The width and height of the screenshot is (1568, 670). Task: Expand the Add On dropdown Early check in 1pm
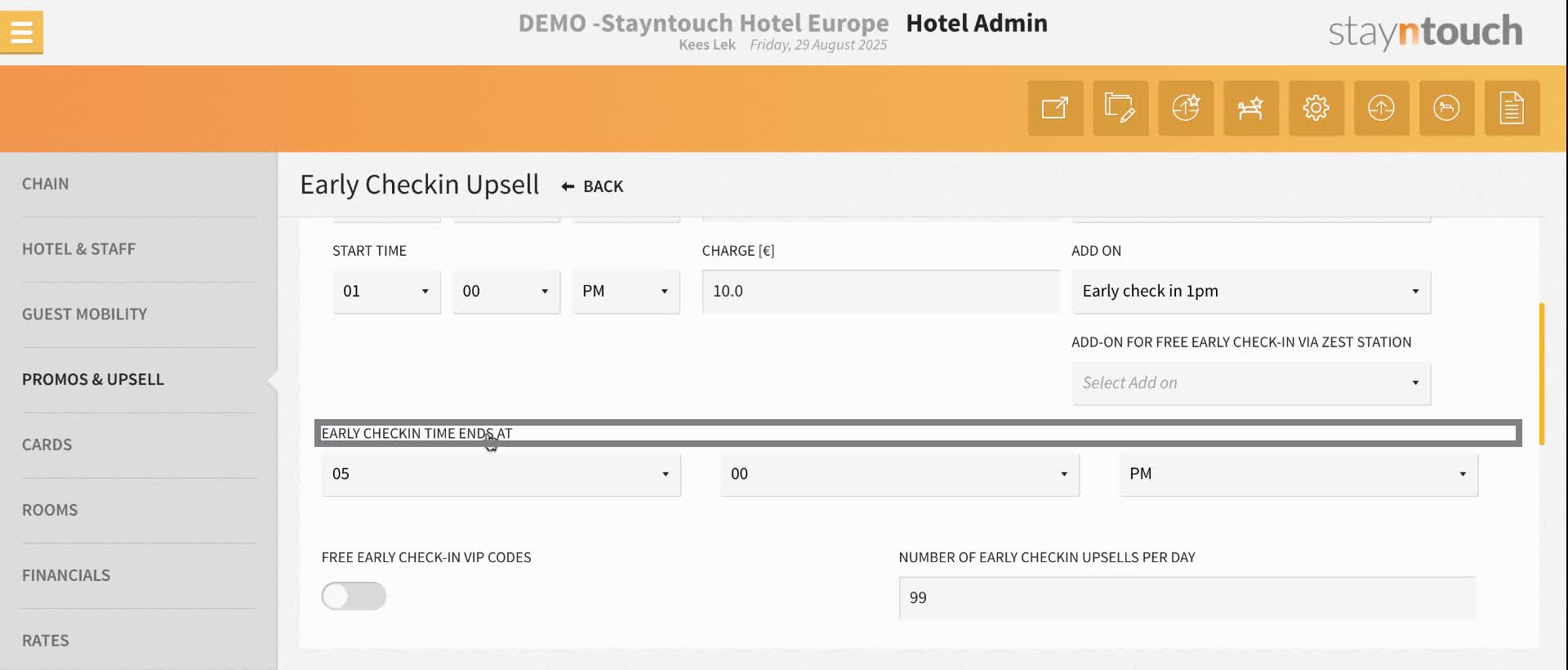pyautogui.click(x=1251, y=292)
